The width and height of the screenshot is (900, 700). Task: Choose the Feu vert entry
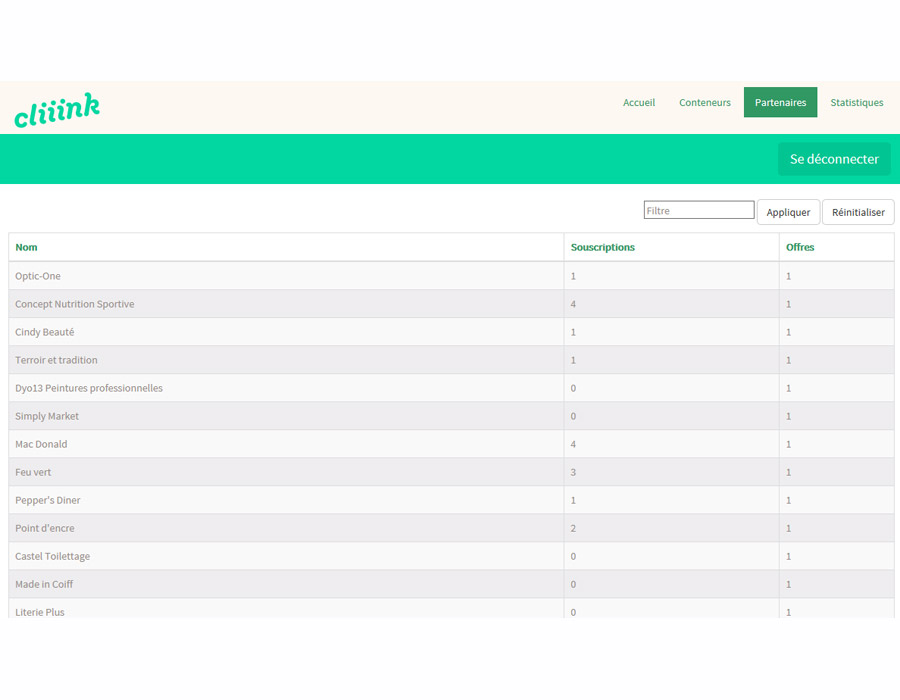point(33,472)
